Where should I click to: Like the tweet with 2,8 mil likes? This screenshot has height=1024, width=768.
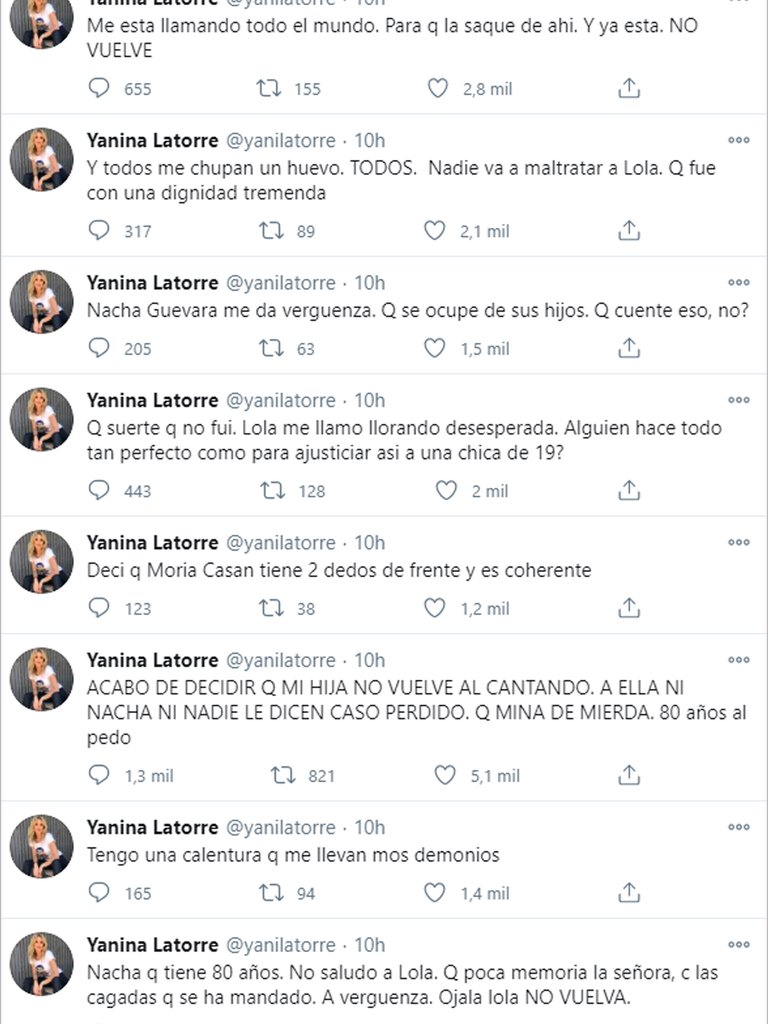point(437,89)
